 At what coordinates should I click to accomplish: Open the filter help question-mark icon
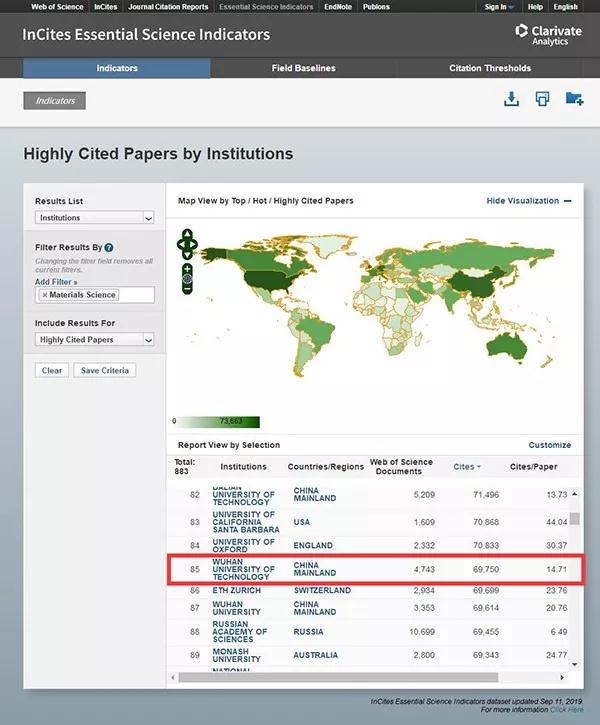pyautogui.click(x=109, y=247)
